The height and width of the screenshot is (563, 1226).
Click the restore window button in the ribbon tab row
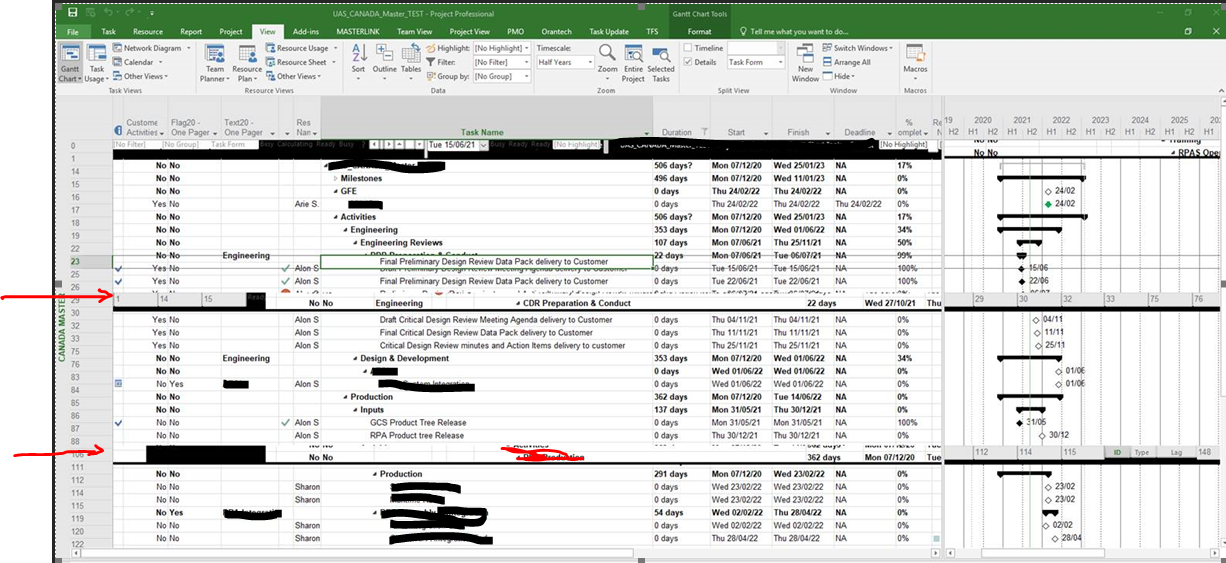[x=1188, y=32]
